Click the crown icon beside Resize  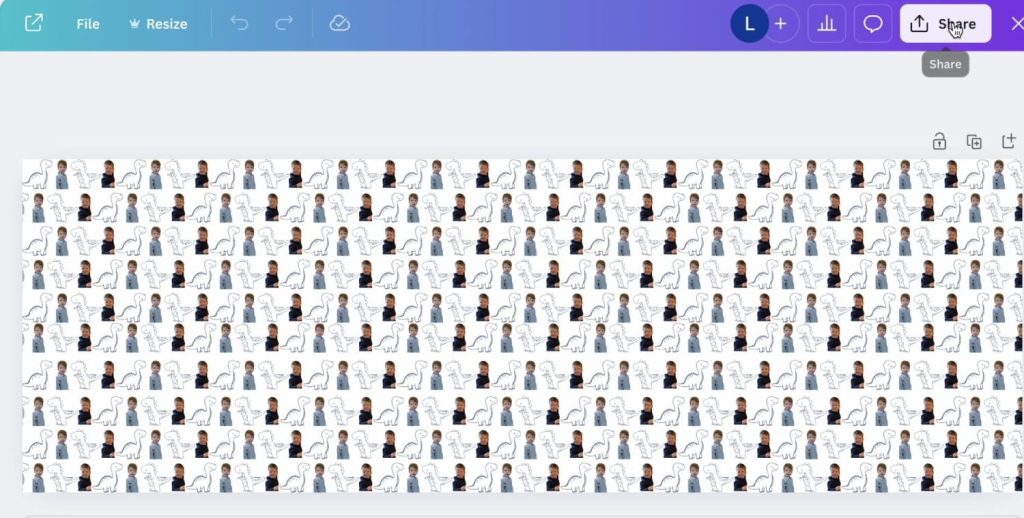135,24
